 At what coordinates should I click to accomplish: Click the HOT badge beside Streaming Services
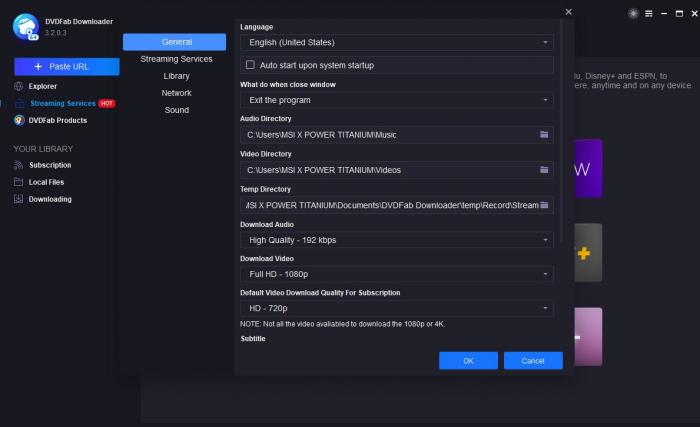click(x=107, y=103)
